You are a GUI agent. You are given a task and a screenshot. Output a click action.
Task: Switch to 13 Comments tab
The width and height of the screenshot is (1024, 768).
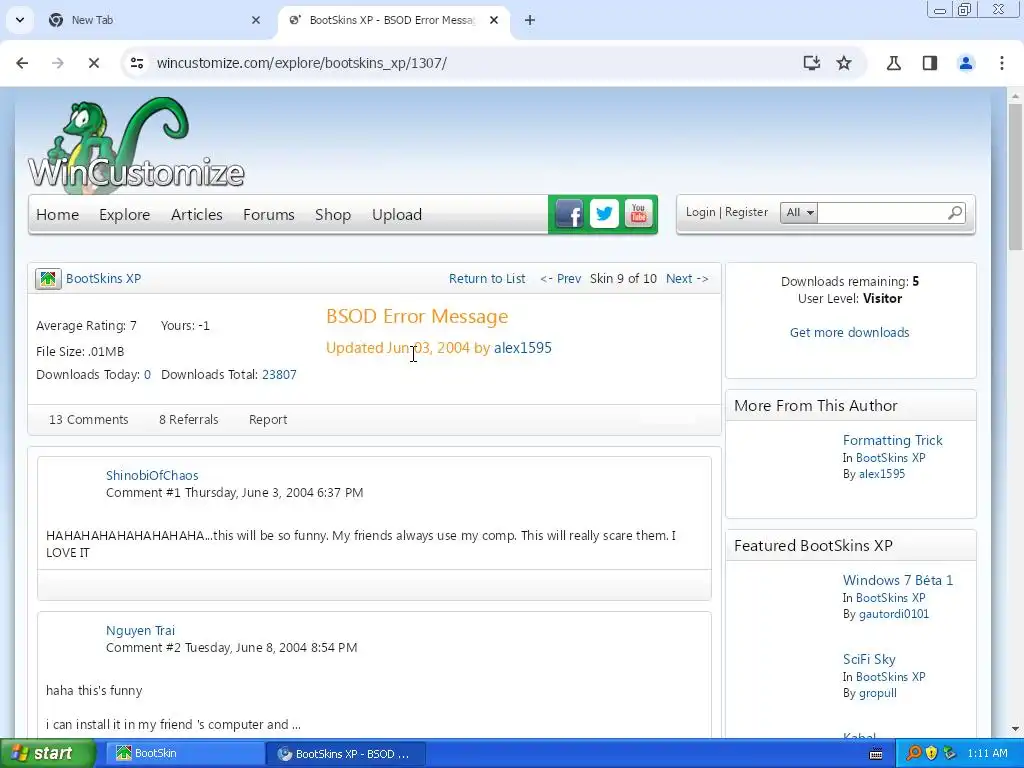click(x=88, y=420)
